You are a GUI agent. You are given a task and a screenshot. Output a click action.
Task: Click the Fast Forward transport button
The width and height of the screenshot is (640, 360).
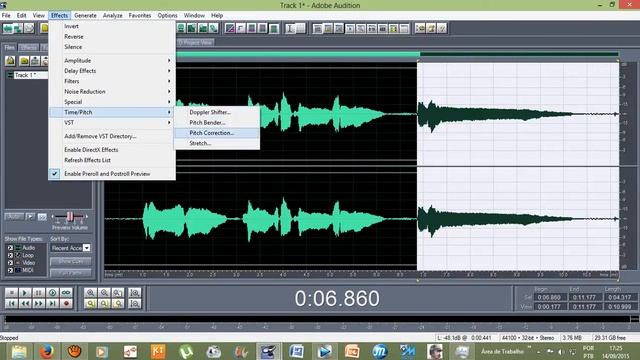[x=39, y=304]
